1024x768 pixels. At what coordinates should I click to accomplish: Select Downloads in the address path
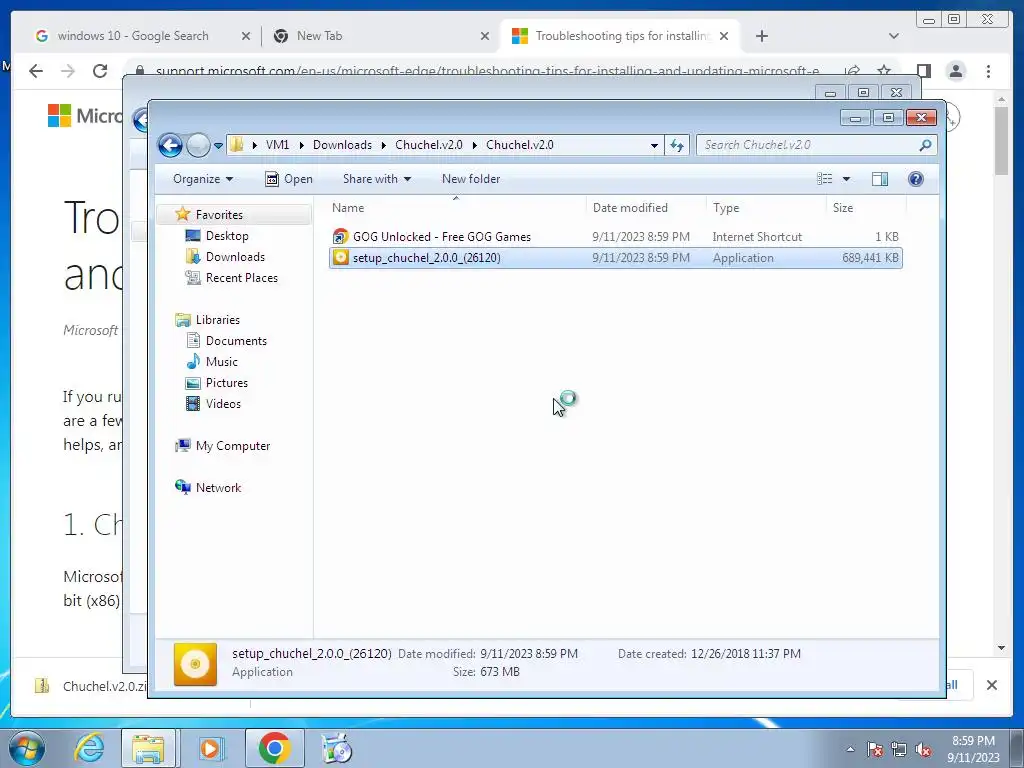click(x=342, y=145)
